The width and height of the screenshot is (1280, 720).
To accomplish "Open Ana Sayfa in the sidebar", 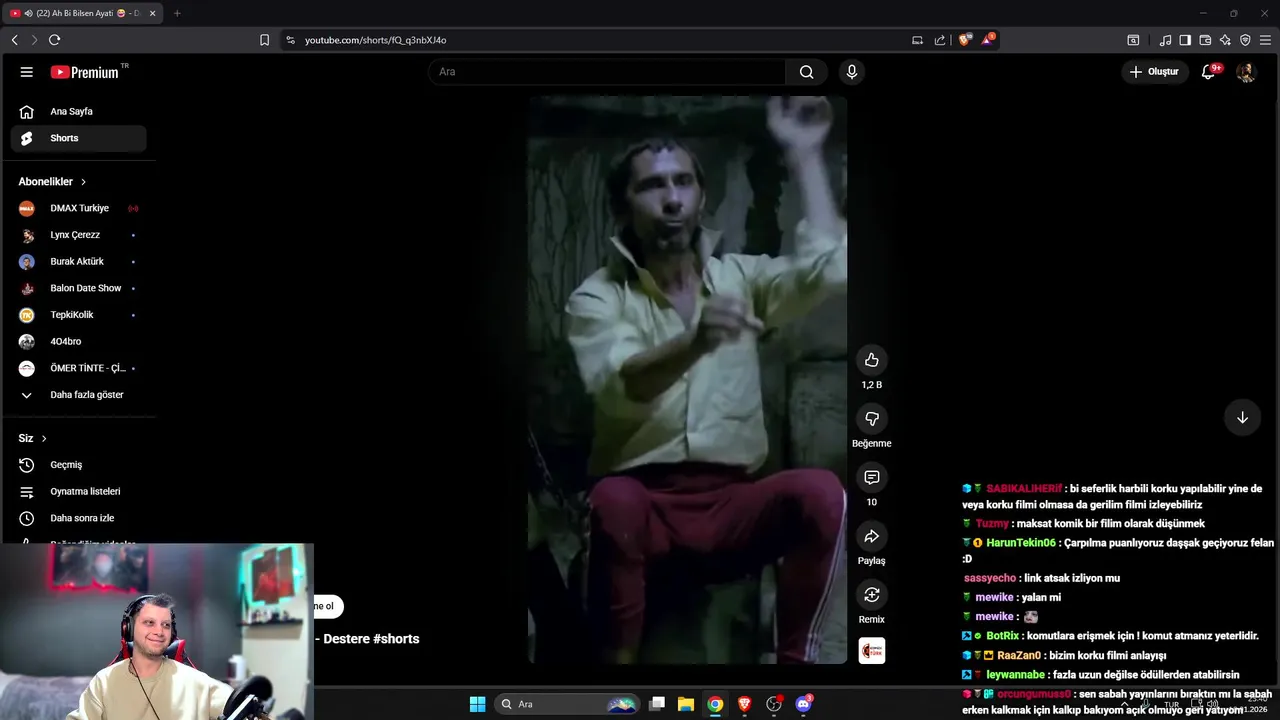I will coord(78,111).
